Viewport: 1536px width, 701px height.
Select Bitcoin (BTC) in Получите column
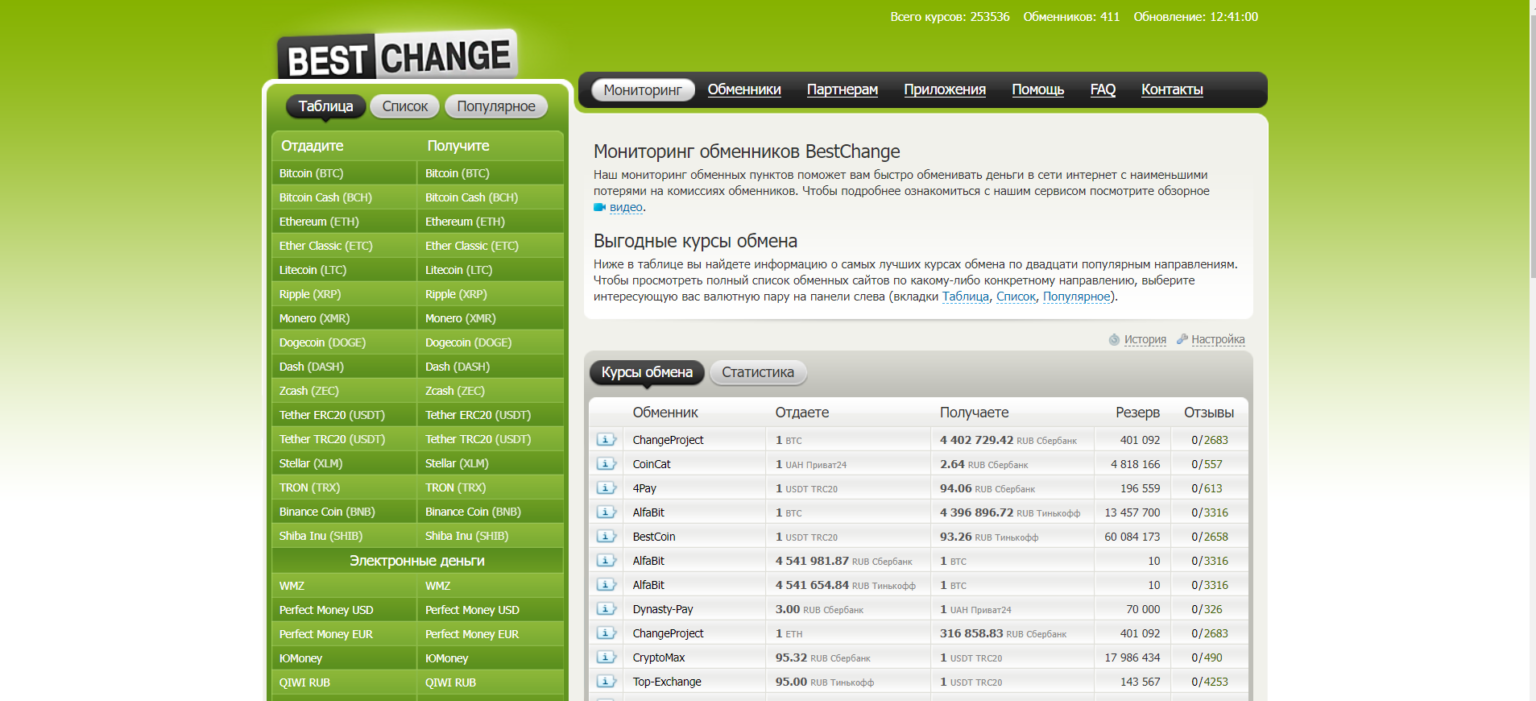(x=490, y=174)
